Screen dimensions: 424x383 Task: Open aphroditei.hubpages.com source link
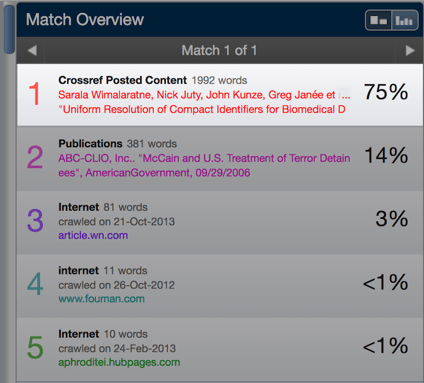click(x=119, y=362)
